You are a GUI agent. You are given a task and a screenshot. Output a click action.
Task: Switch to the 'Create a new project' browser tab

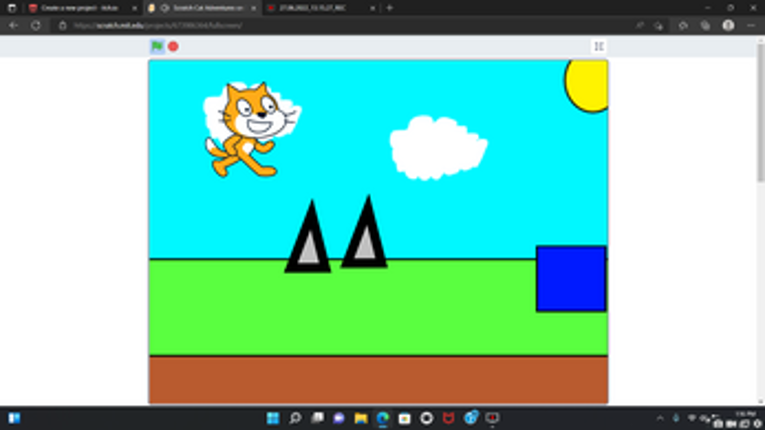pos(81,8)
